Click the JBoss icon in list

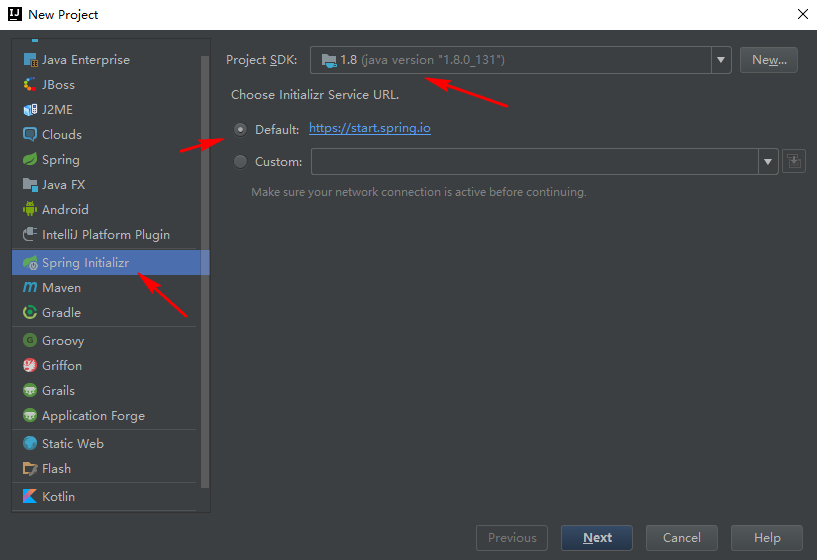tap(30, 84)
